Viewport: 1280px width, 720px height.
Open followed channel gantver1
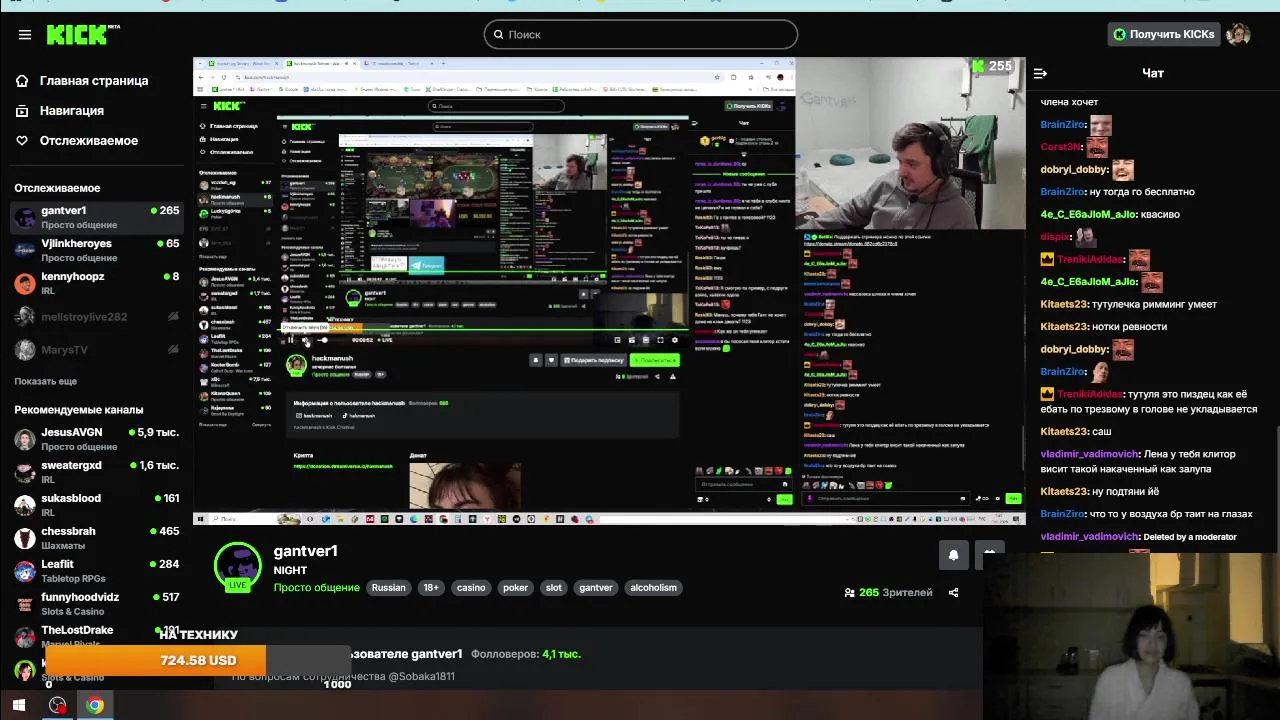(x=96, y=217)
